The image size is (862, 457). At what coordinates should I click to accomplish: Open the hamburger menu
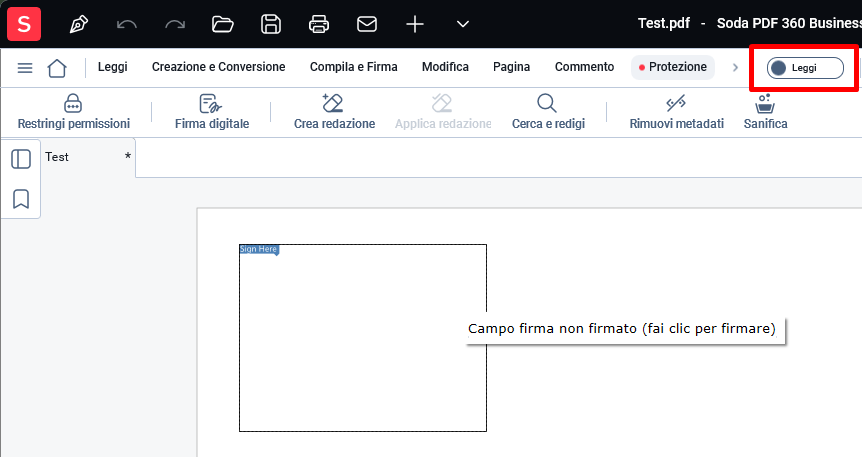coord(25,68)
